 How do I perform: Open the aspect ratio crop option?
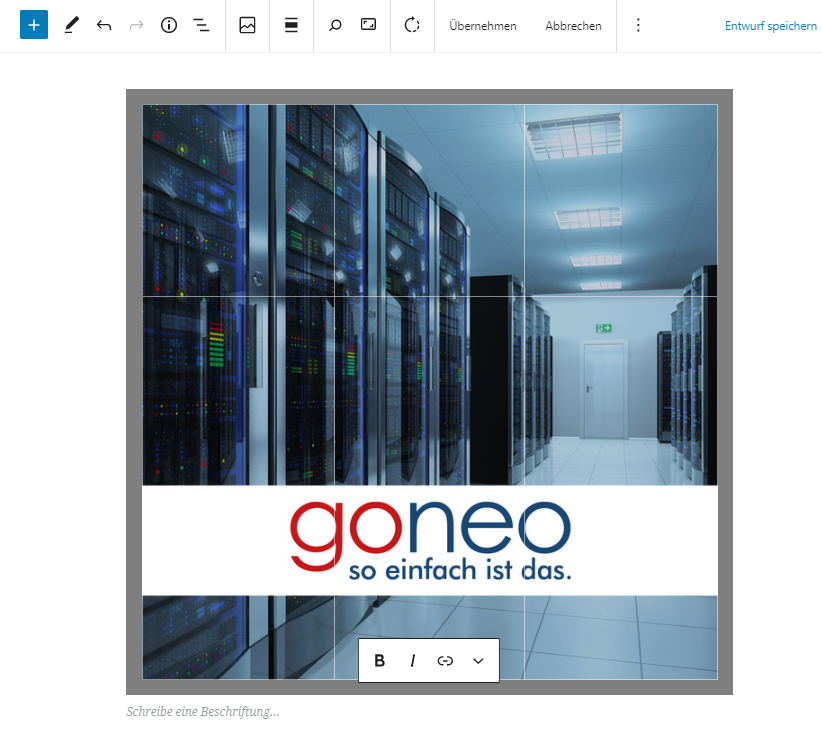coord(369,24)
